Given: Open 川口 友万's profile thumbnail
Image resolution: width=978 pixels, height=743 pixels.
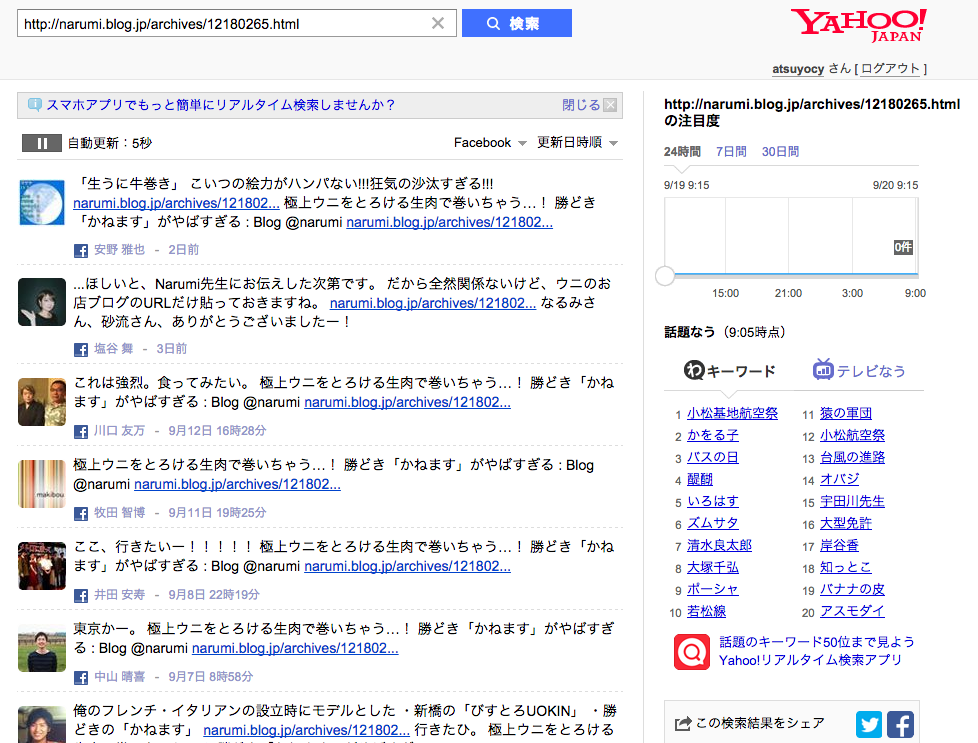Looking at the screenshot, I should 42,402.
